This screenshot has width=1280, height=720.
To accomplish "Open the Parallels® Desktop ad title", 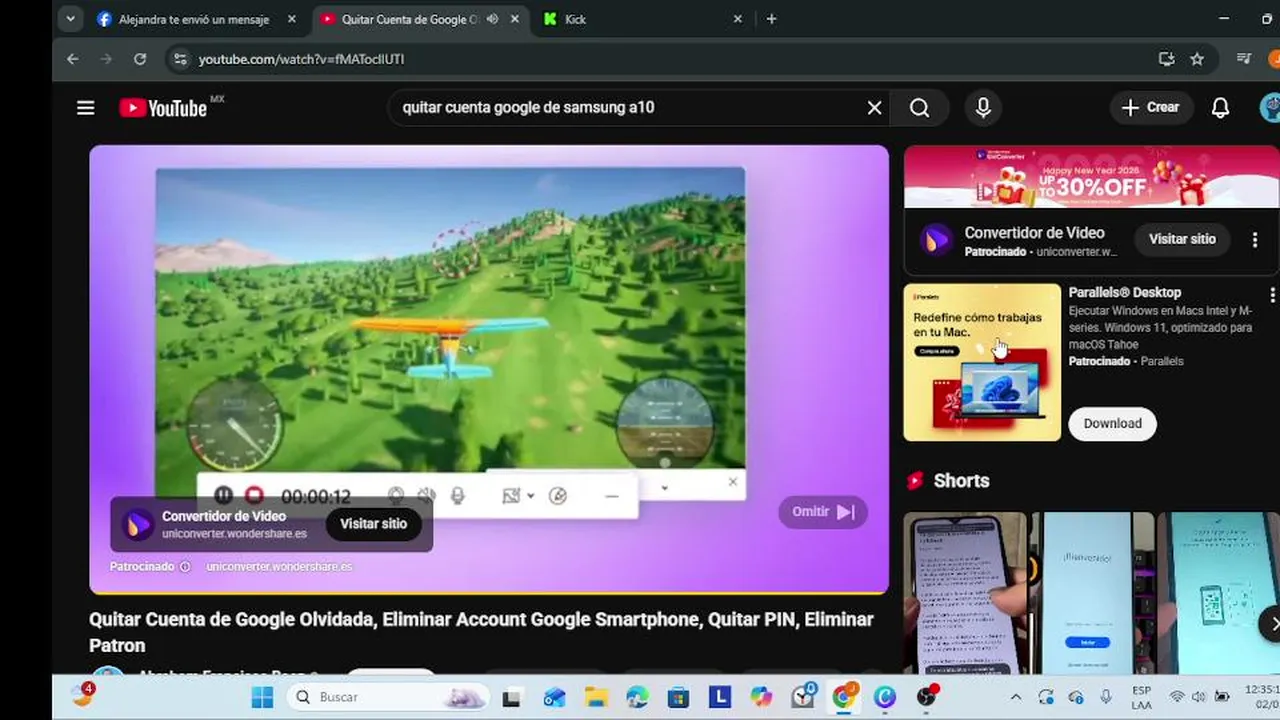I will (1125, 292).
